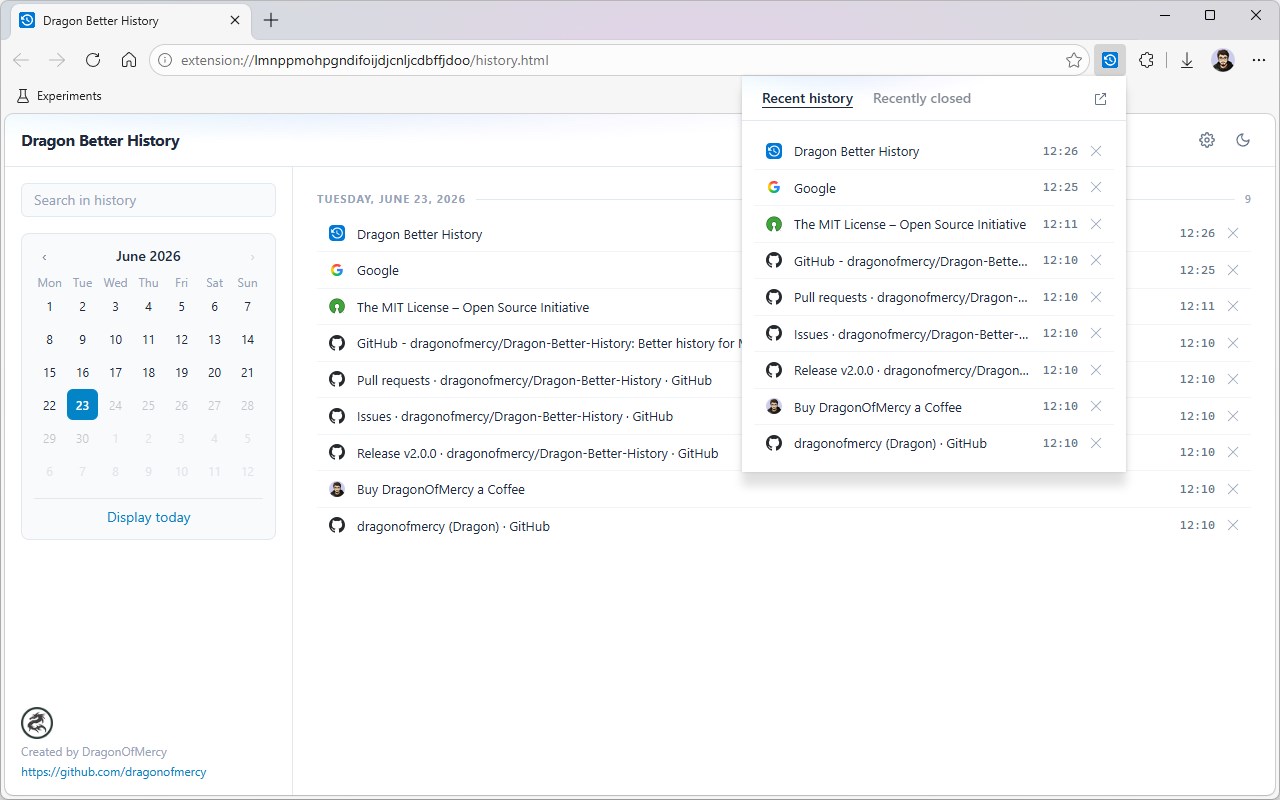The height and width of the screenshot is (800, 1280).
Task: Pick June 10 on the calendar
Action: pos(115,340)
